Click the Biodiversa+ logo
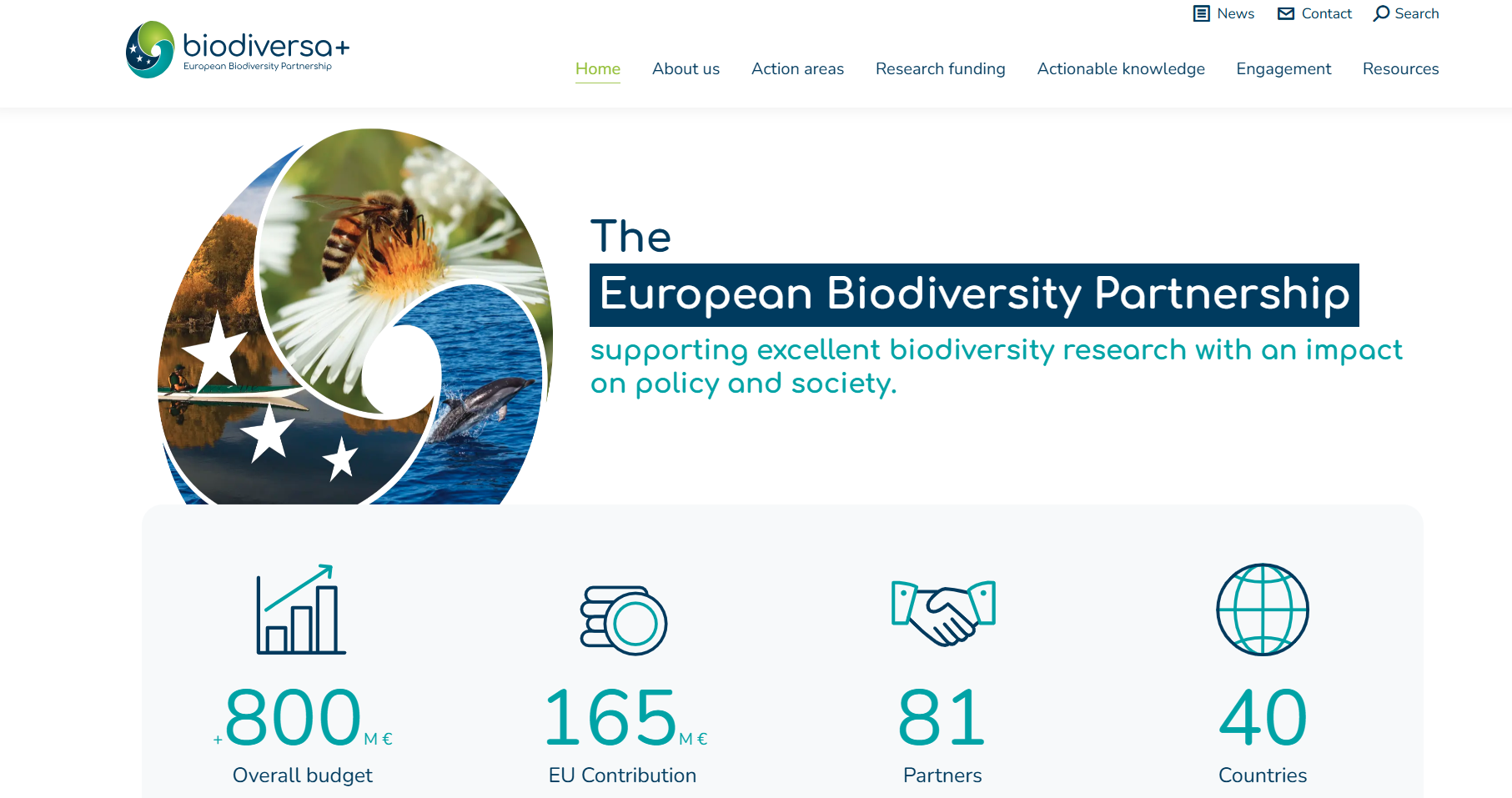 pos(238,50)
